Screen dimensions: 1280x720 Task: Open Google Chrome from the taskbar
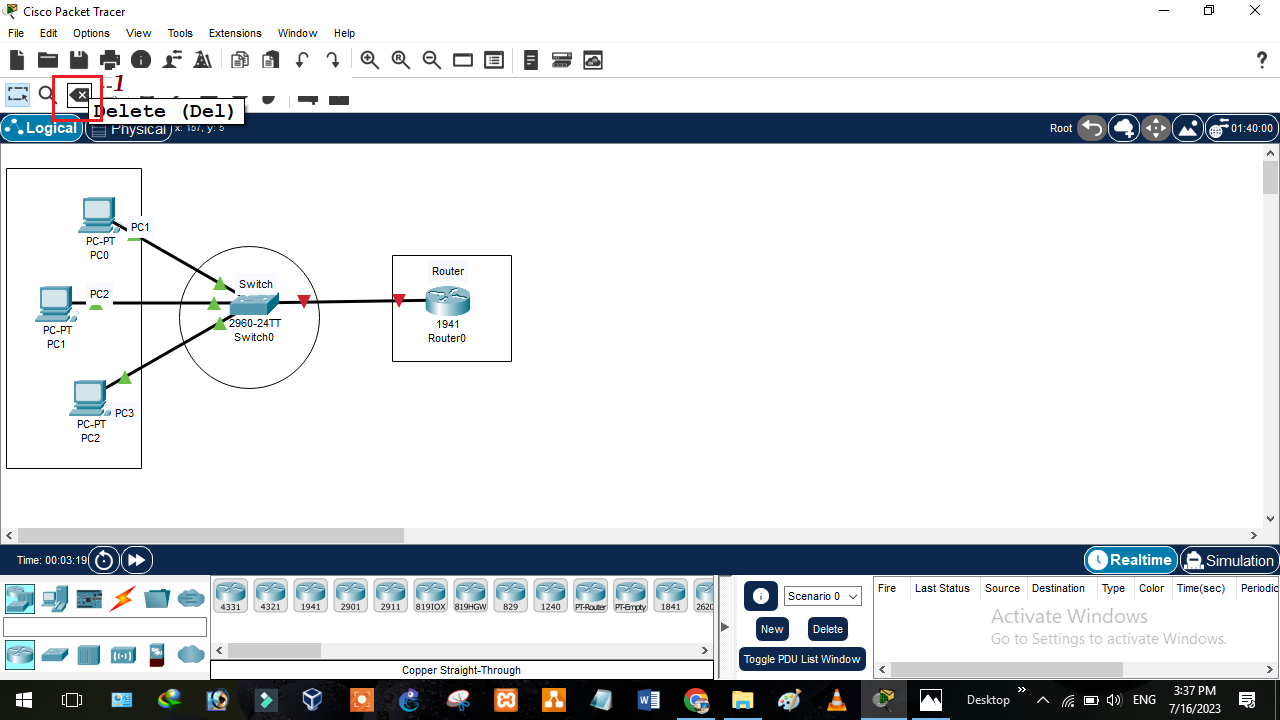pos(697,699)
